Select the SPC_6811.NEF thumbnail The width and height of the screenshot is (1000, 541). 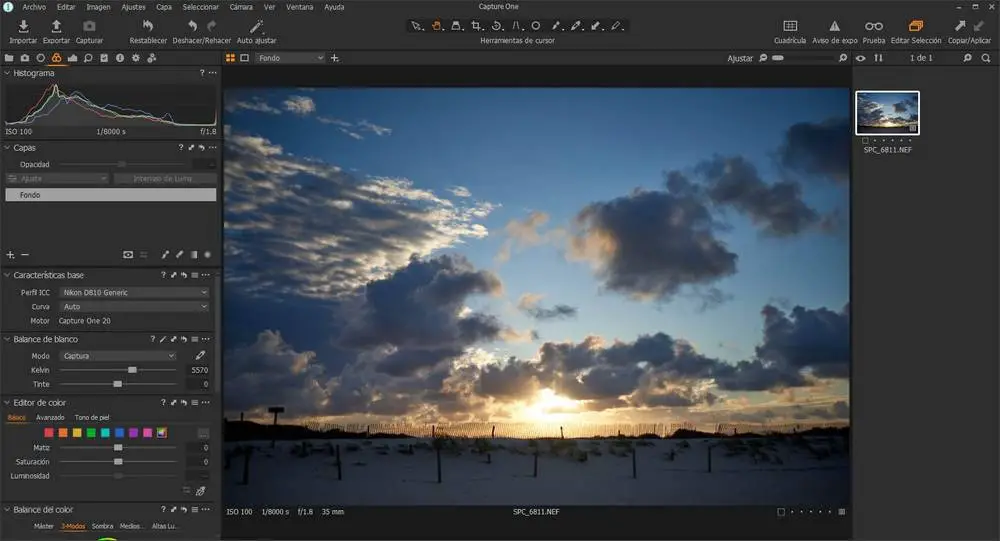click(887, 113)
